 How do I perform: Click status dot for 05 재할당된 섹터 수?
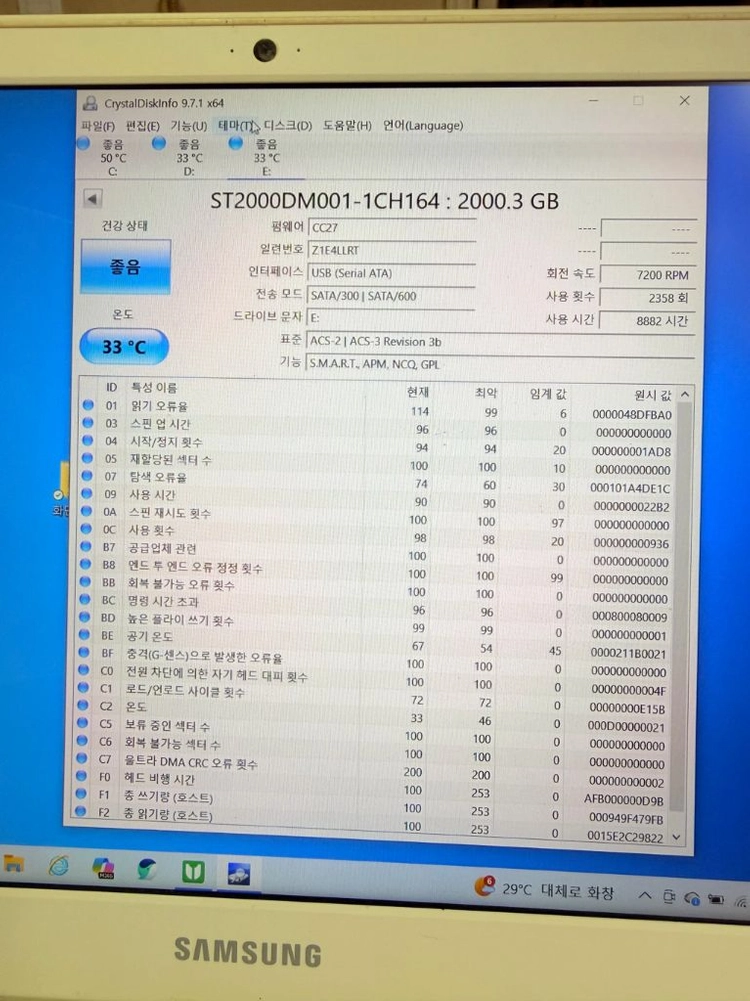click(x=87, y=458)
